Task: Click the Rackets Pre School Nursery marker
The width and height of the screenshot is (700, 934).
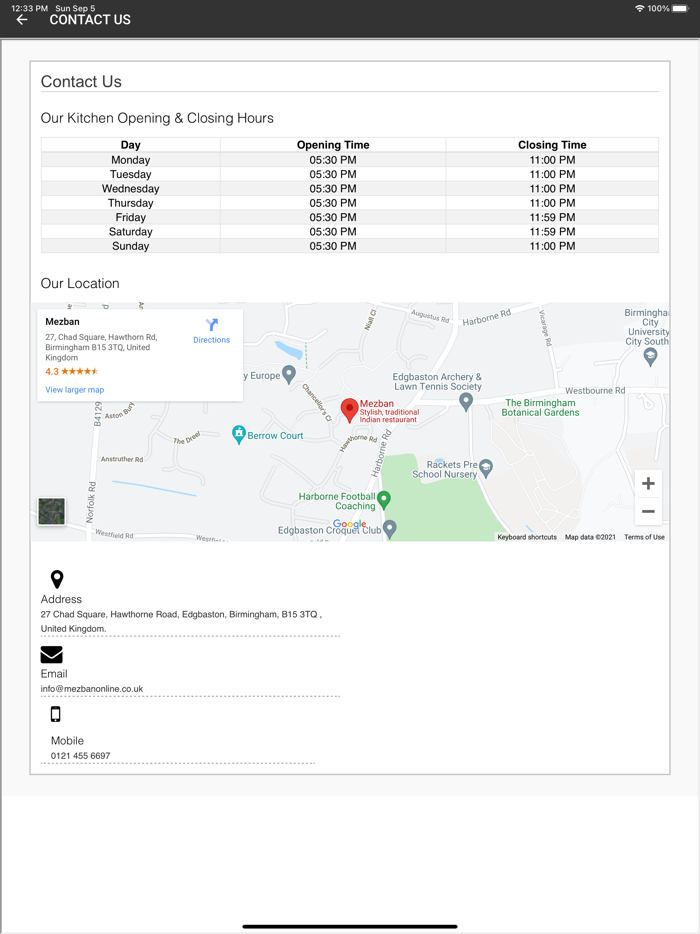Action: [486, 467]
